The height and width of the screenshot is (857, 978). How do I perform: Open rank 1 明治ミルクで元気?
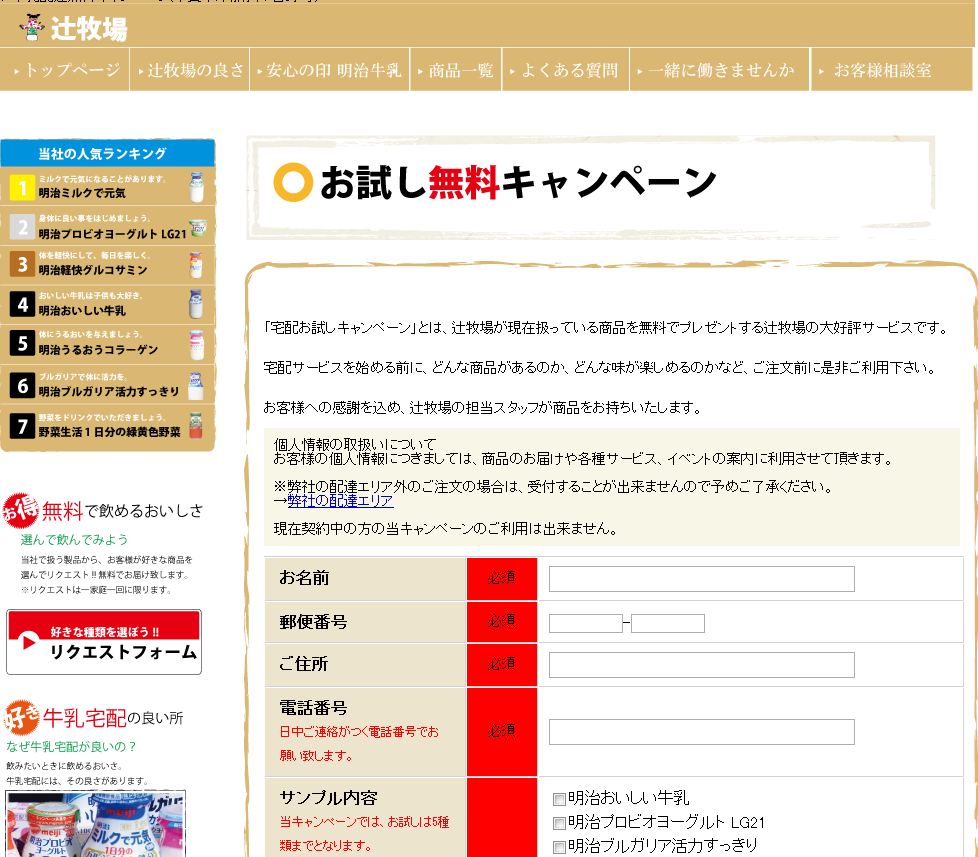tap(107, 186)
